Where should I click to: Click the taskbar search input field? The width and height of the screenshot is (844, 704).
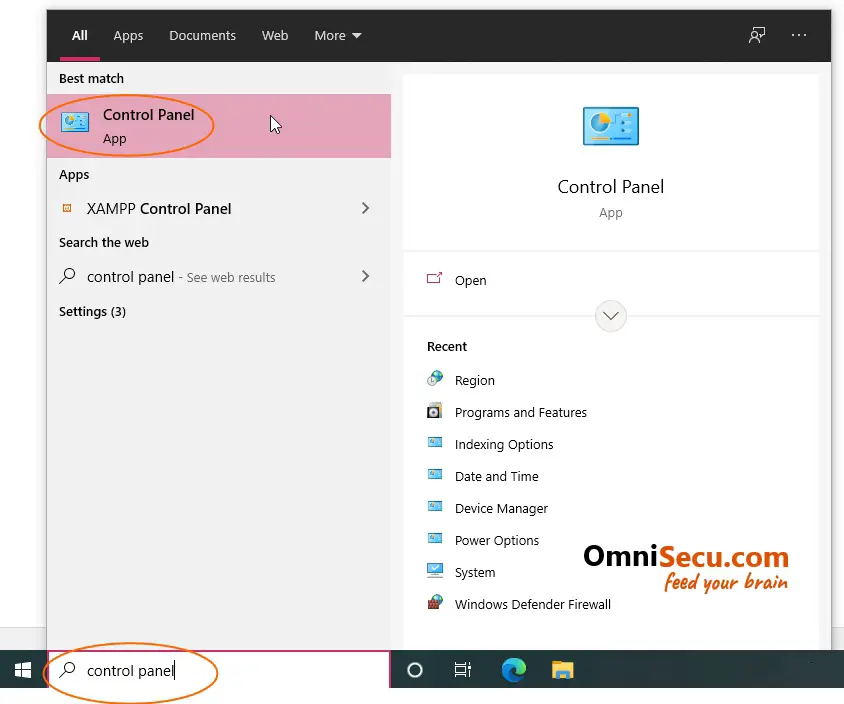pos(219,670)
